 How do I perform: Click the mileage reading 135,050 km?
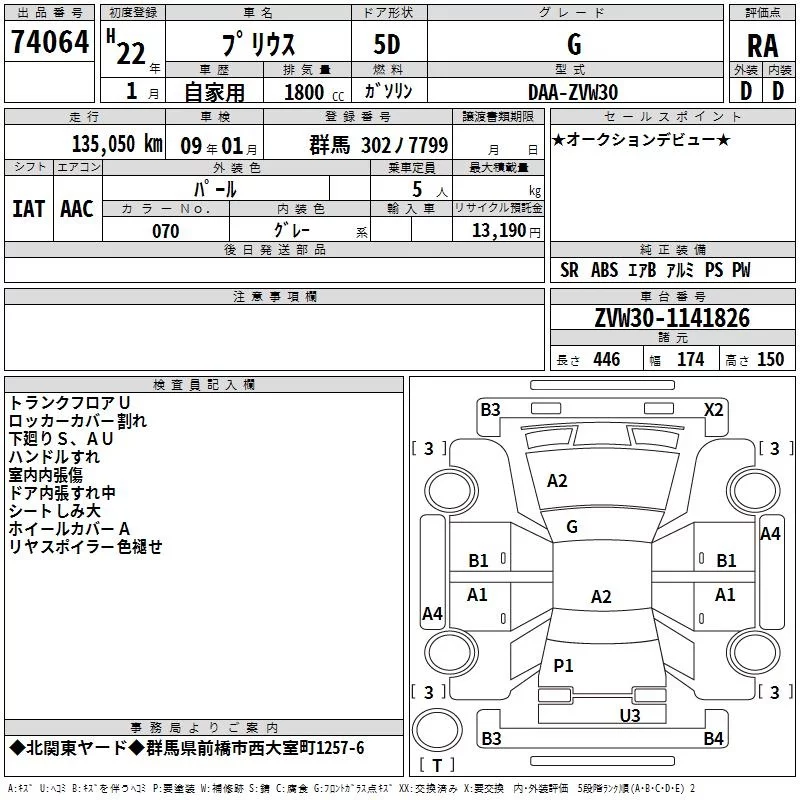pos(117,144)
